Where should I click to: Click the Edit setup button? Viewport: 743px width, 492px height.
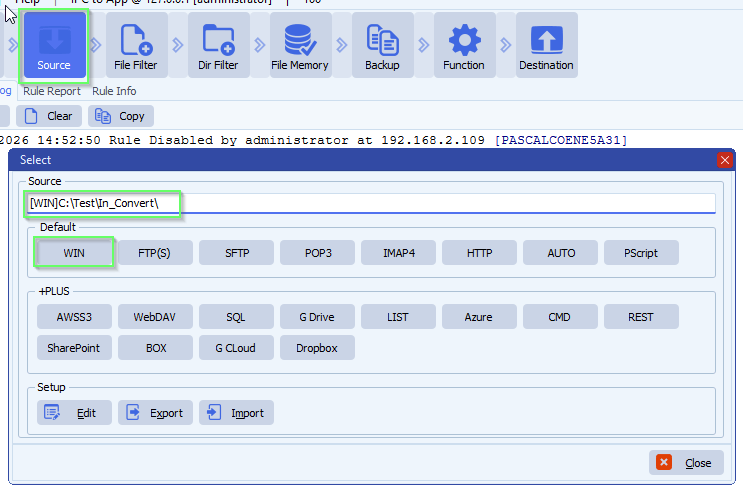(x=74, y=412)
